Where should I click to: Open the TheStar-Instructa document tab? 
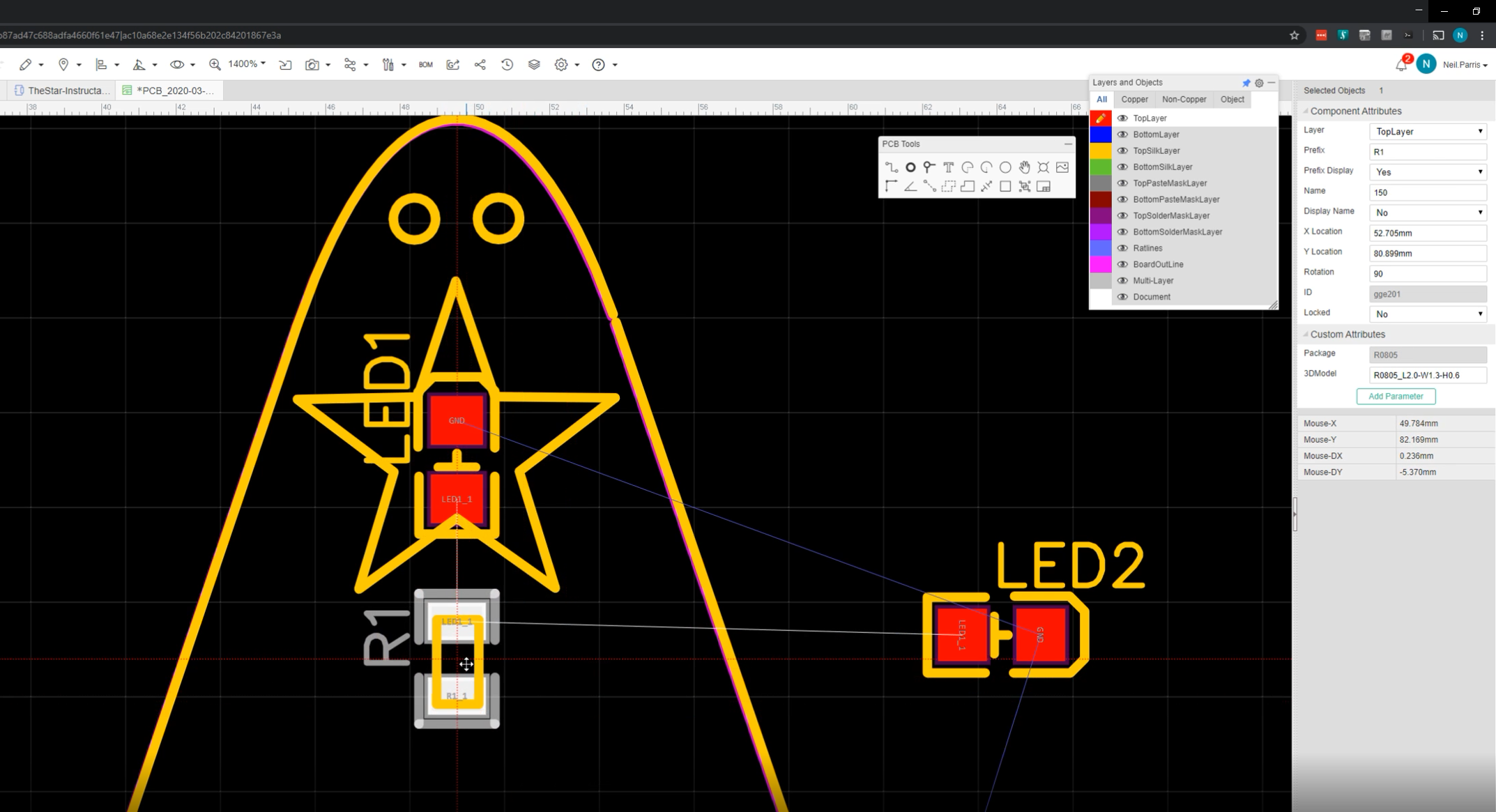point(63,91)
